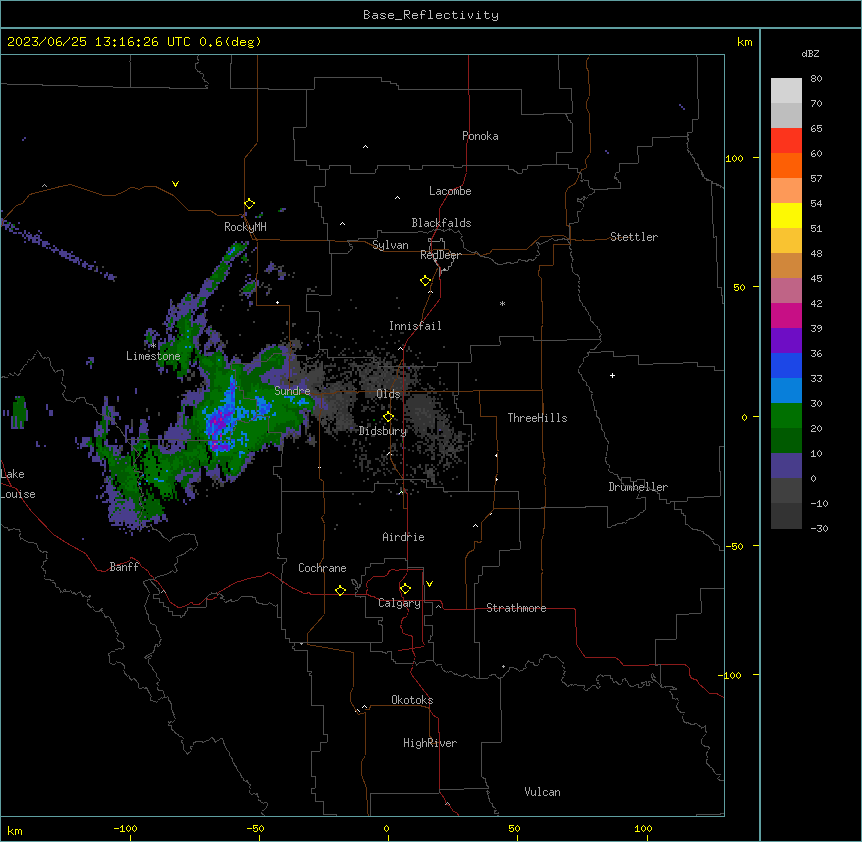Screen dimensions: 862x842
Task: Select the yellow diamond marker south of RedDeer
Action: tap(425, 281)
